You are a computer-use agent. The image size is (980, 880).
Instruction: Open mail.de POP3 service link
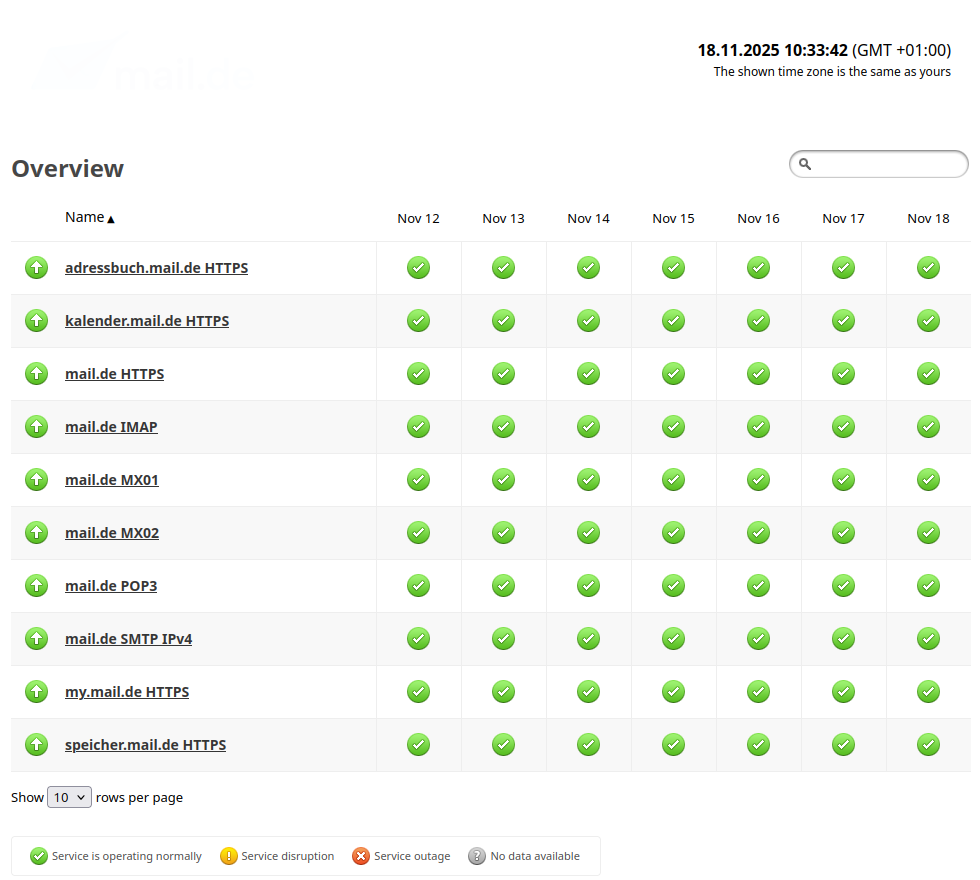tap(111, 586)
